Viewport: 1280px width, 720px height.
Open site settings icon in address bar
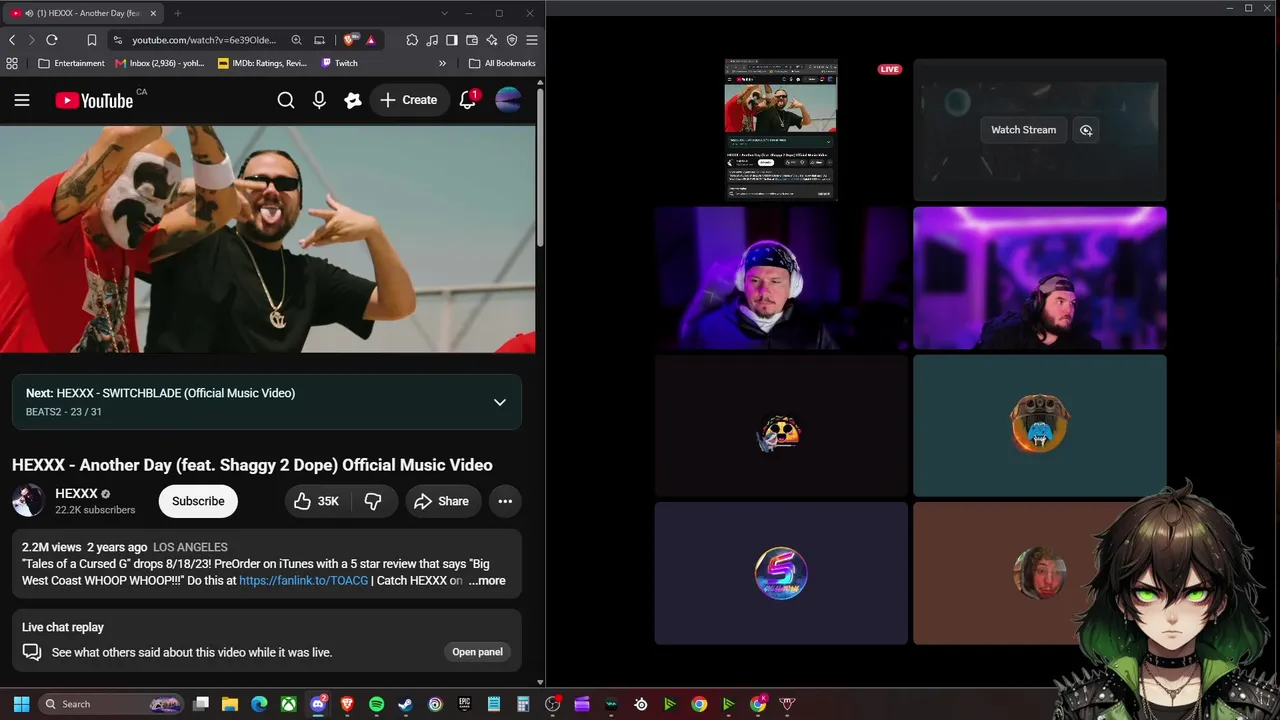click(x=118, y=40)
